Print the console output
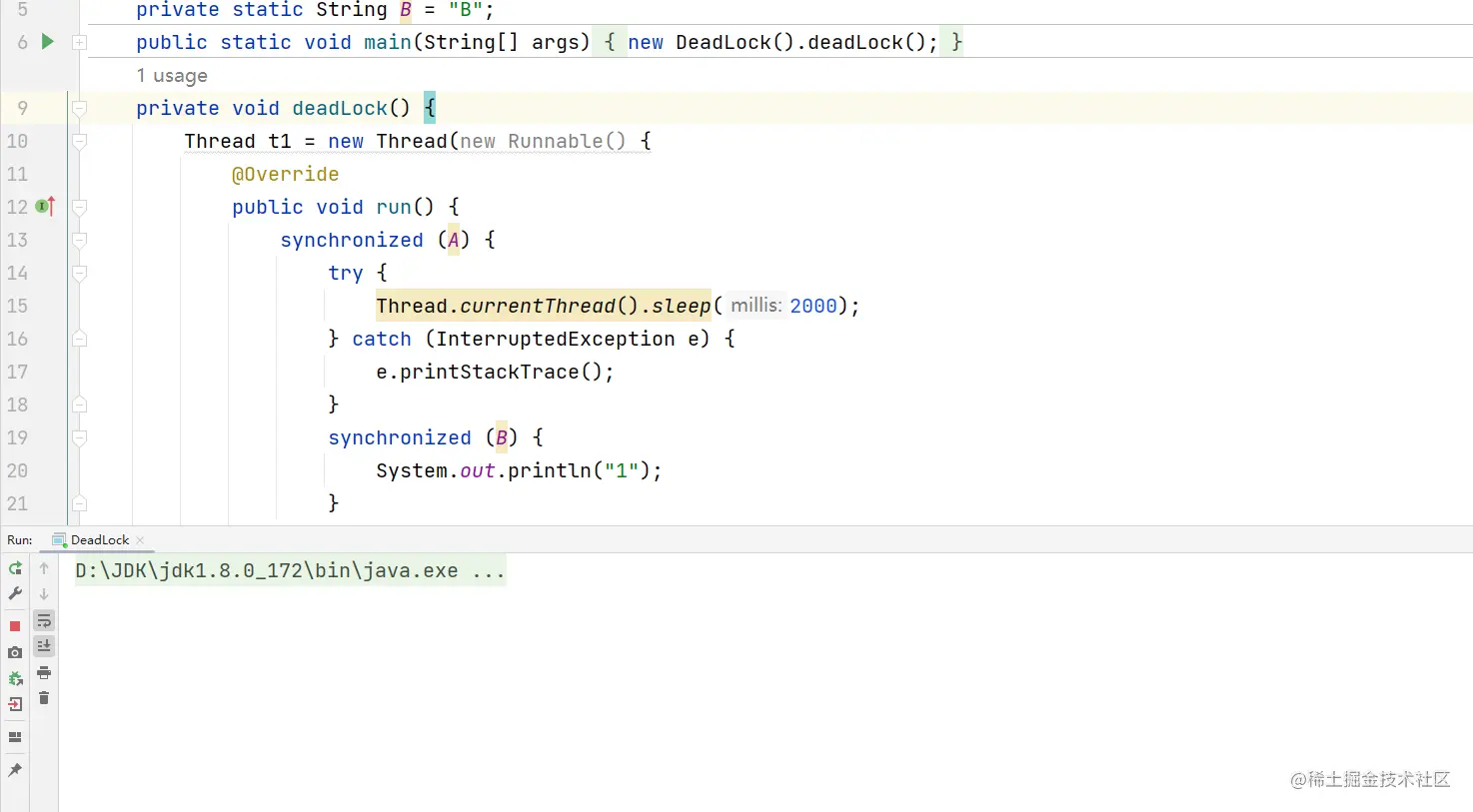 [44, 672]
